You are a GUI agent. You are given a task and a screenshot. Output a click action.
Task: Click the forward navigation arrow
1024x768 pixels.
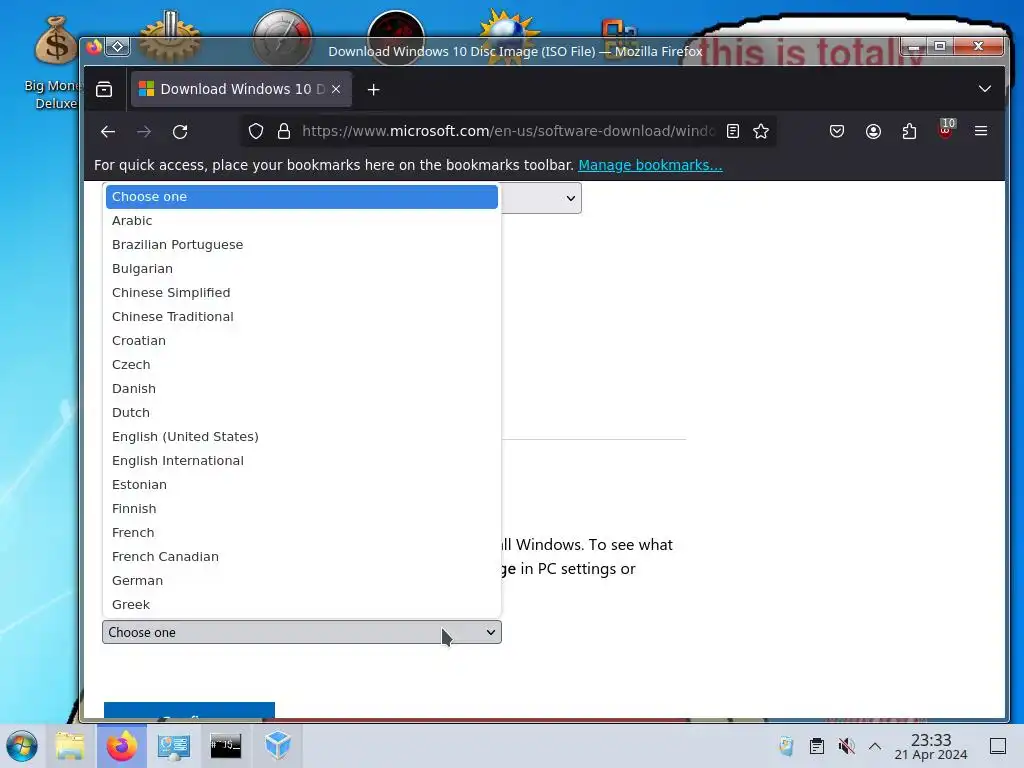(144, 131)
